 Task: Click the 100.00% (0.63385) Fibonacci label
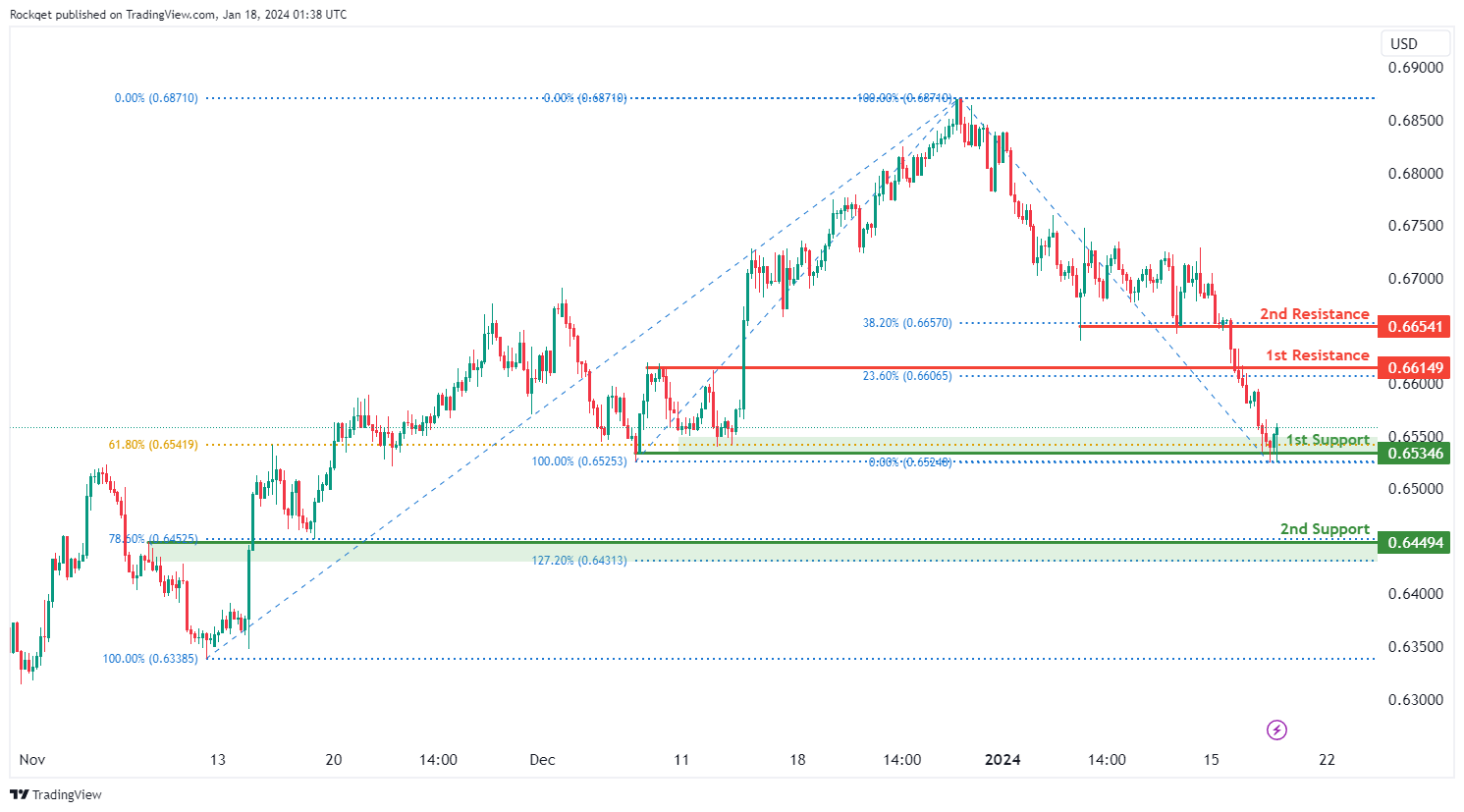[x=150, y=659]
